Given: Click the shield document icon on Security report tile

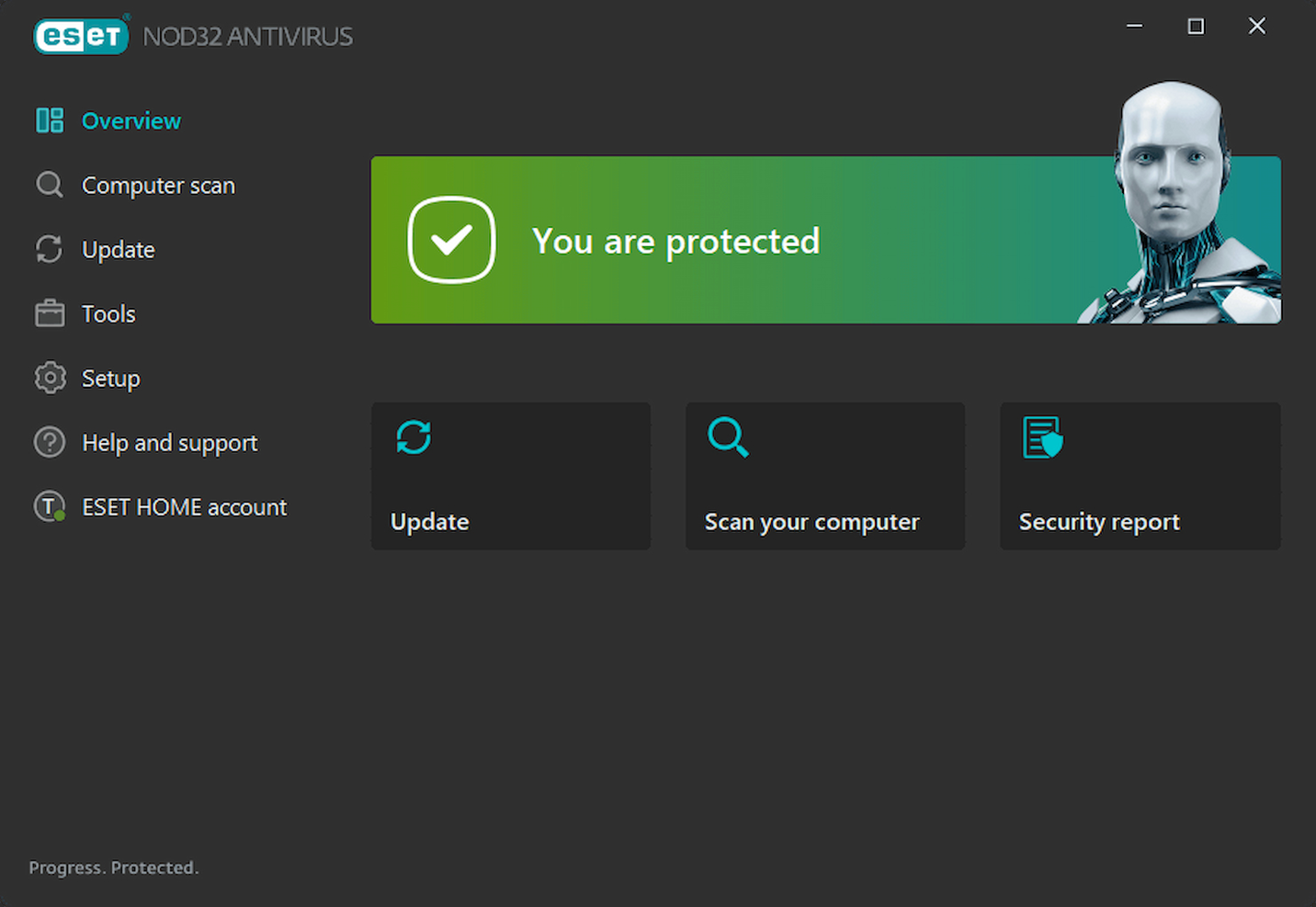Looking at the screenshot, I should click(x=1041, y=438).
